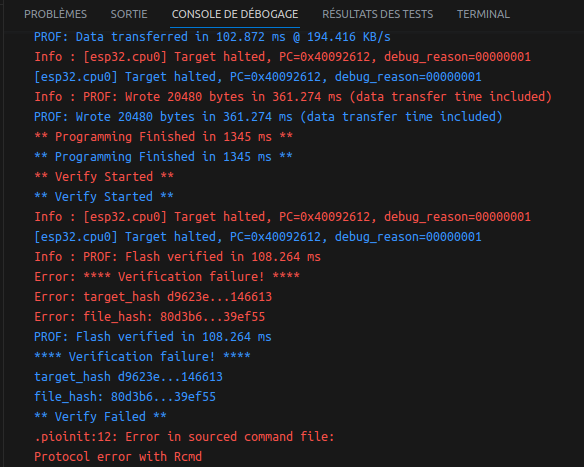This screenshot has height=467, width=584.
Task: Click the 'Info : PROF: Flash verified' red line
Action: pyautogui.click(x=178, y=257)
